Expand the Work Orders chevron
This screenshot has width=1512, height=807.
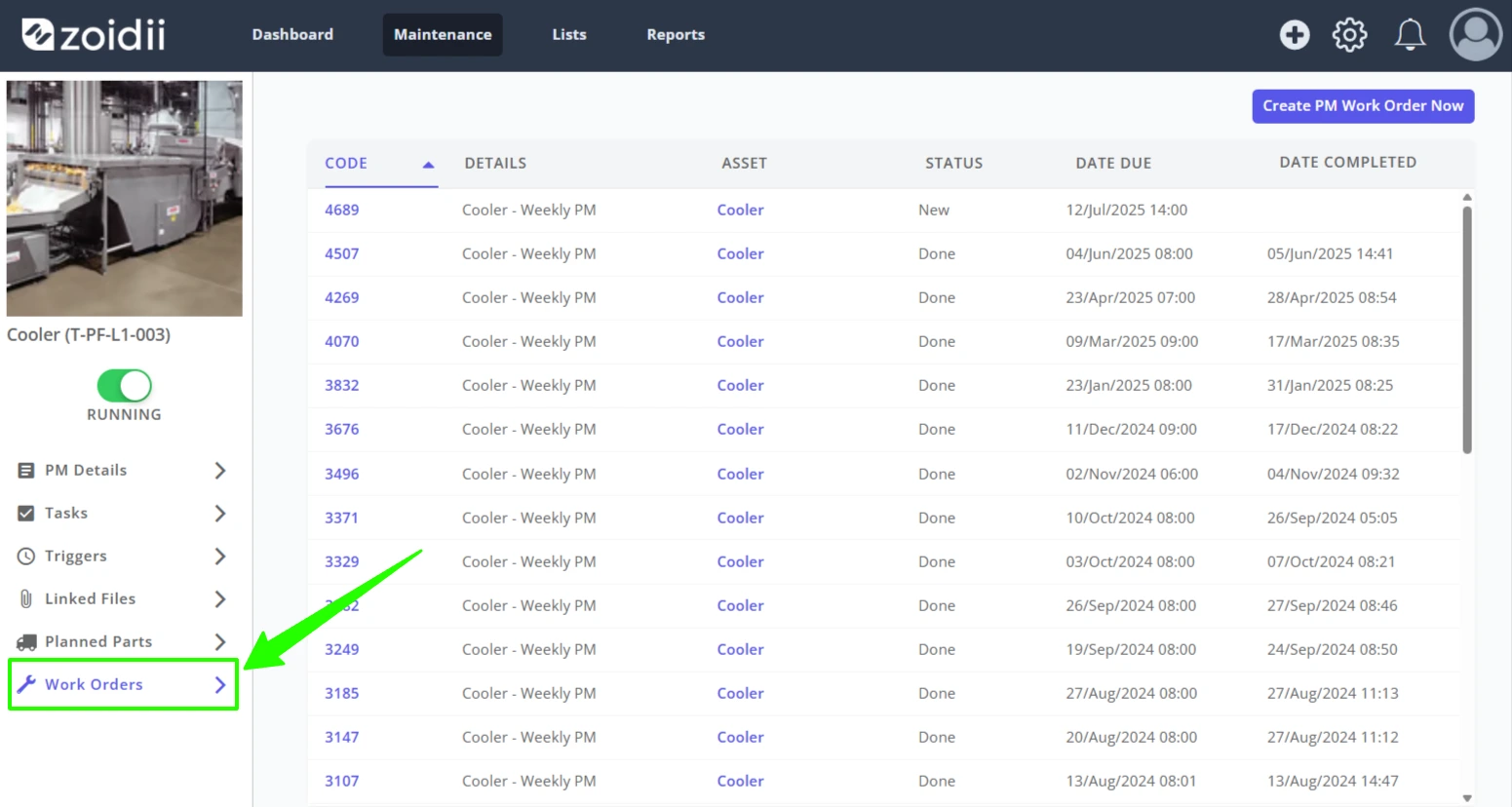click(220, 685)
